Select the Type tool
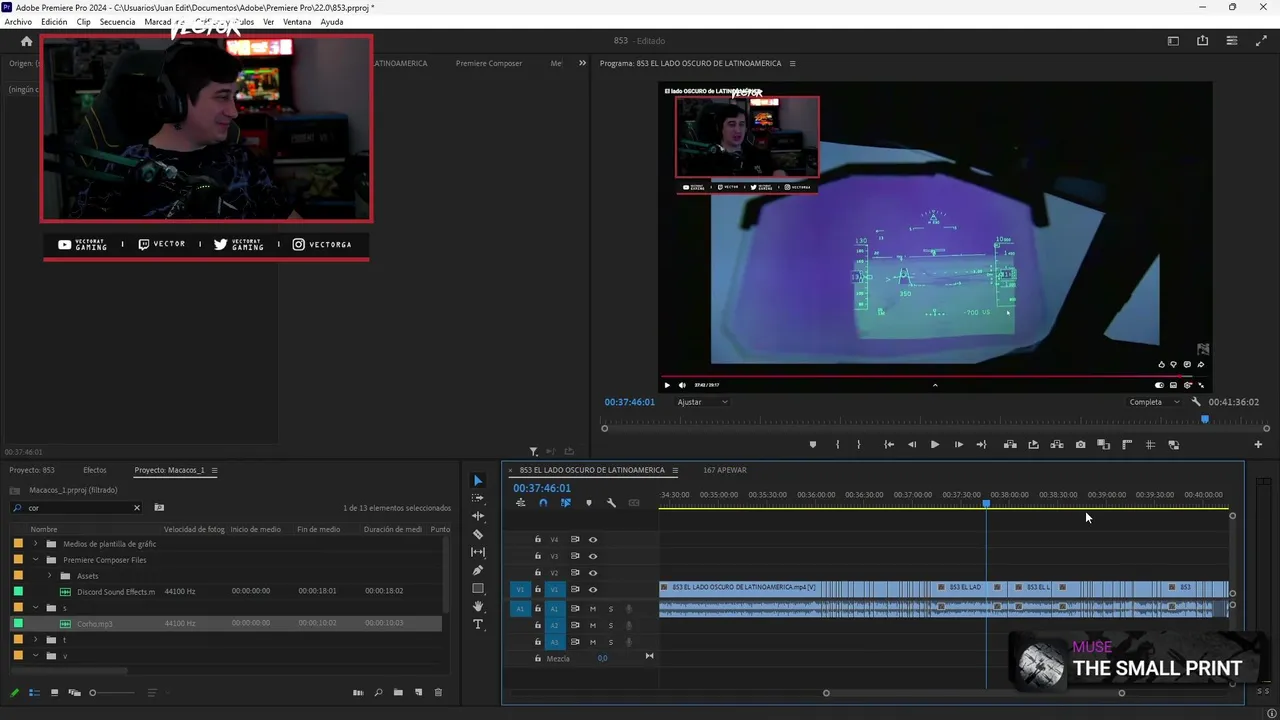This screenshot has height=720, width=1280. (x=478, y=624)
